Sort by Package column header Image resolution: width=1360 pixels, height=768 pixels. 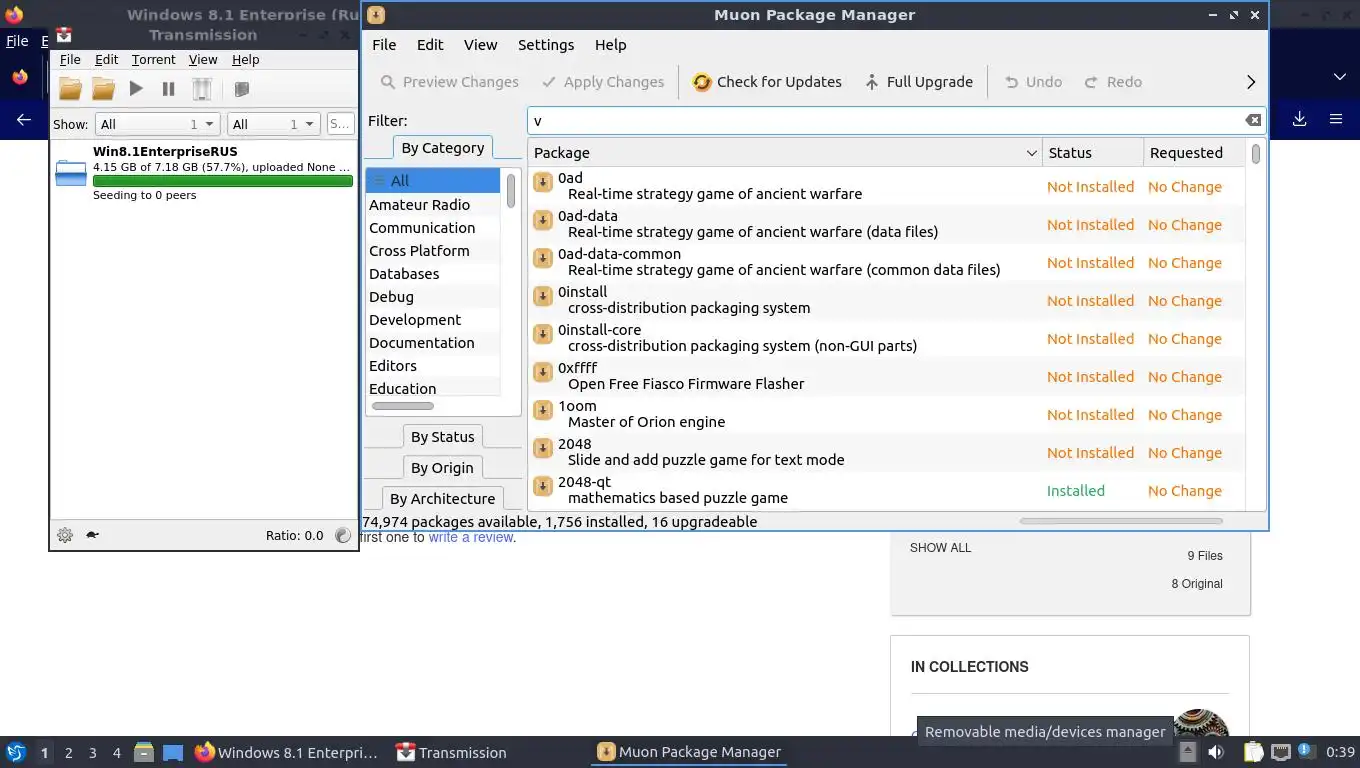tap(785, 153)
